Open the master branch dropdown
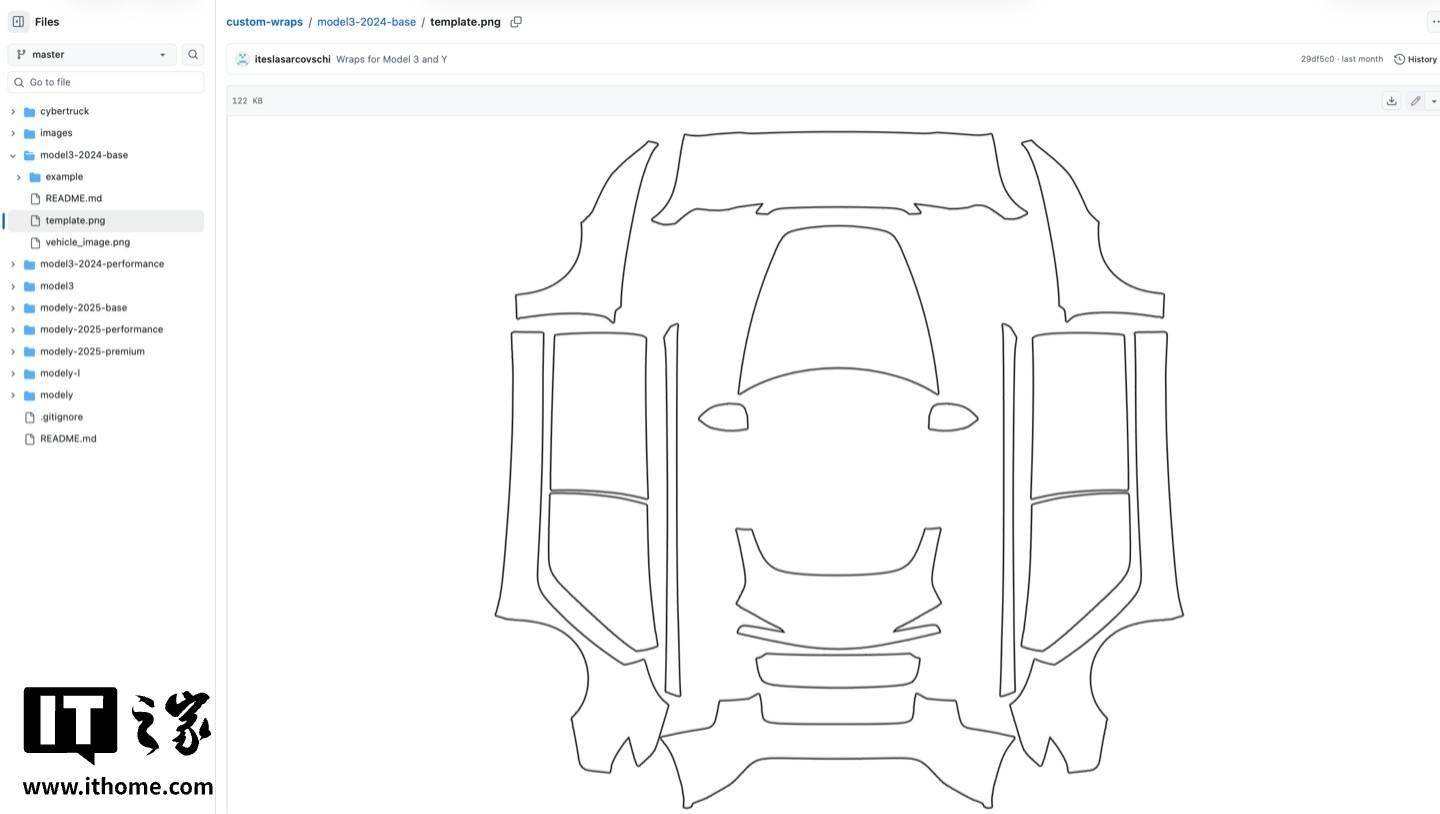Viewport: 1440px width, 814px height. 92,55
